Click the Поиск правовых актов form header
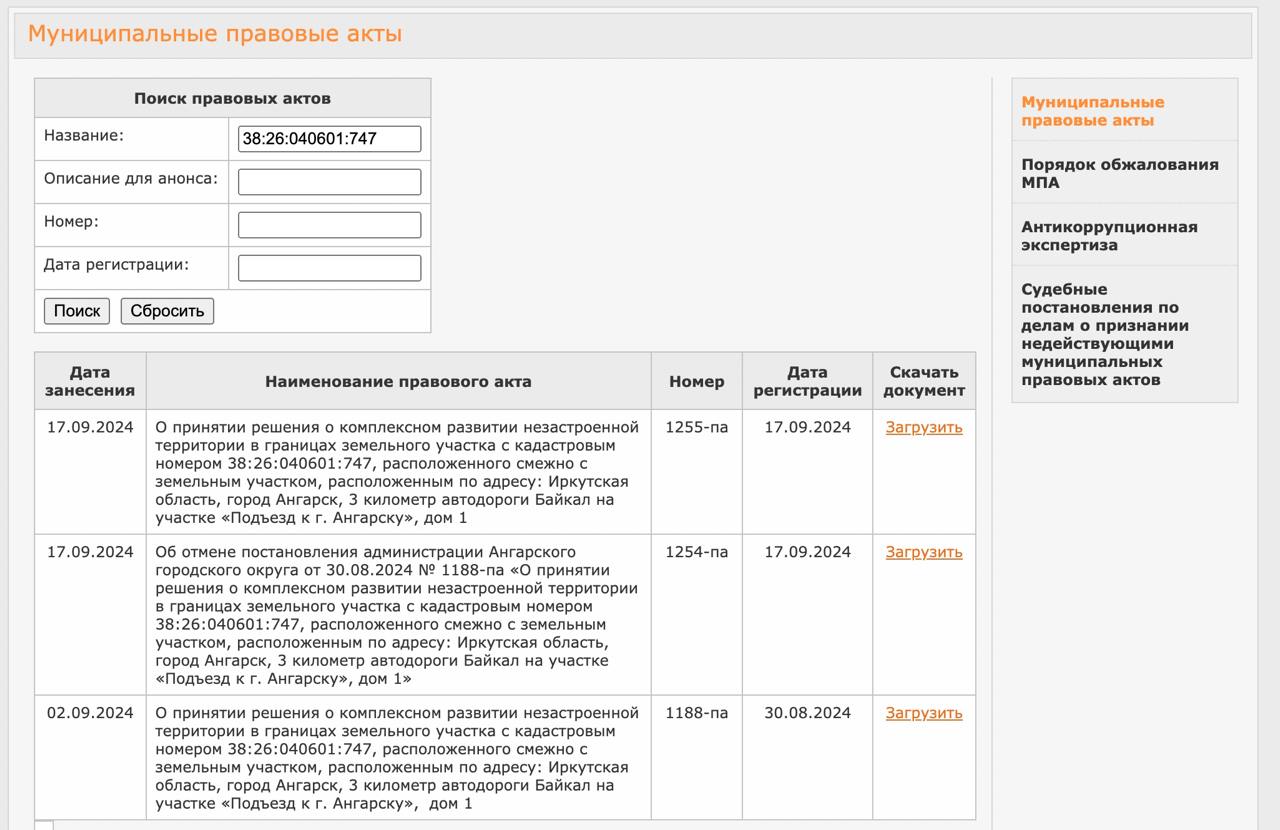 point(232,98)
